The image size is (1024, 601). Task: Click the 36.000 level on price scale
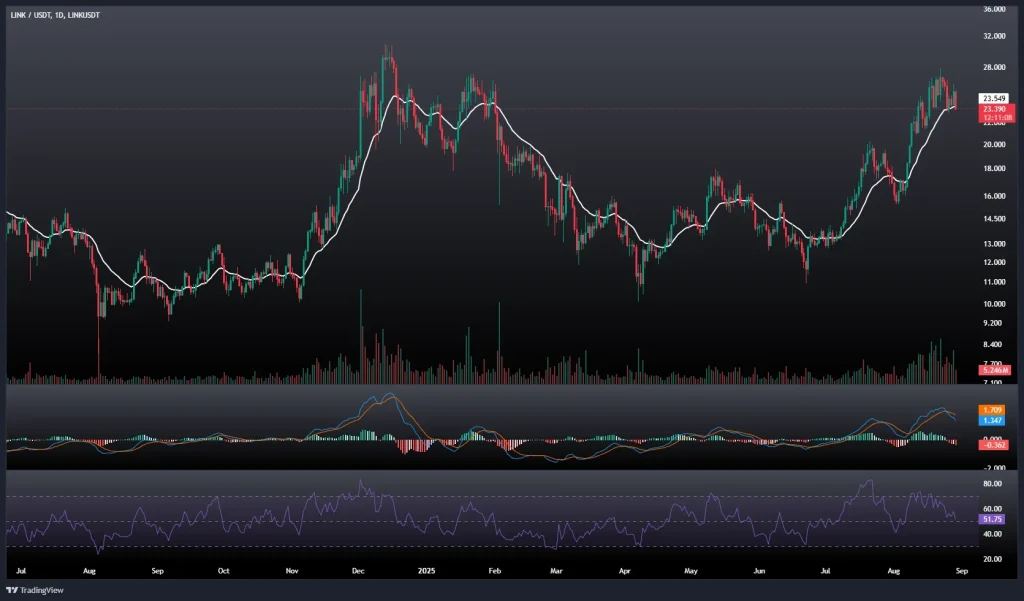pos(994,9)
